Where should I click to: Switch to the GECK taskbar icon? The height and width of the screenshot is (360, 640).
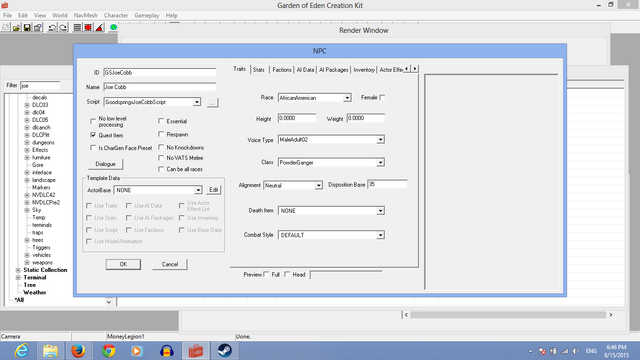196,351
